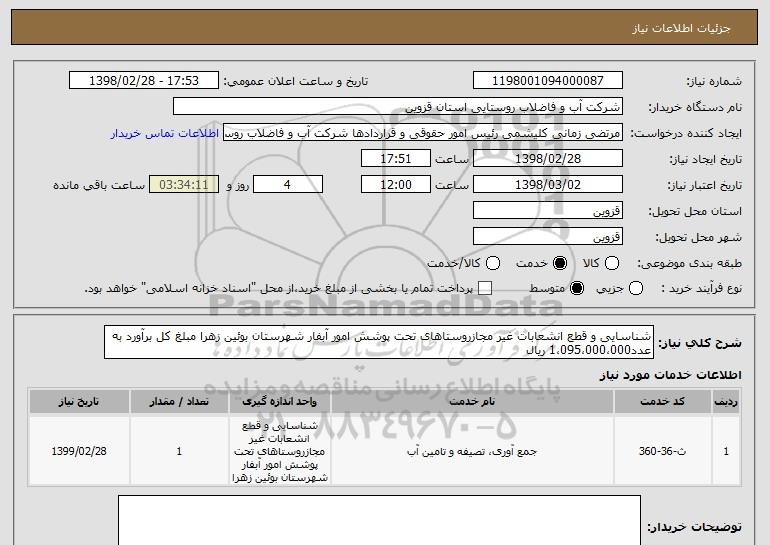This screenshot has width=770, height=545.
Task: Click the استان محل تحویل field
Action: point(548,211)
